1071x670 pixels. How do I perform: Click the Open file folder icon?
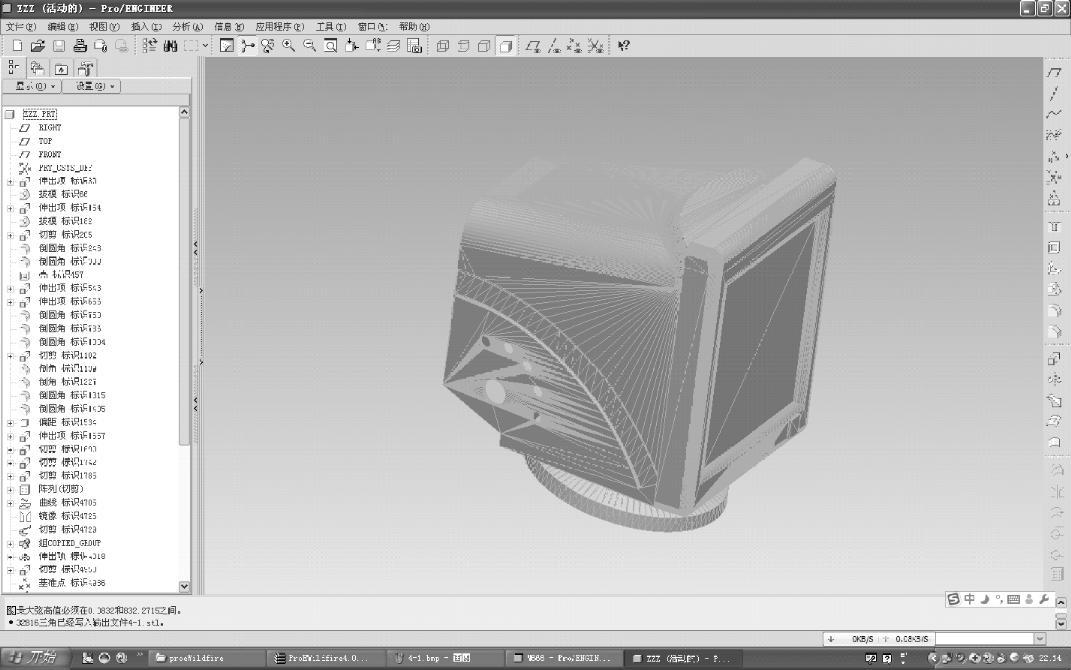[38, 46]
